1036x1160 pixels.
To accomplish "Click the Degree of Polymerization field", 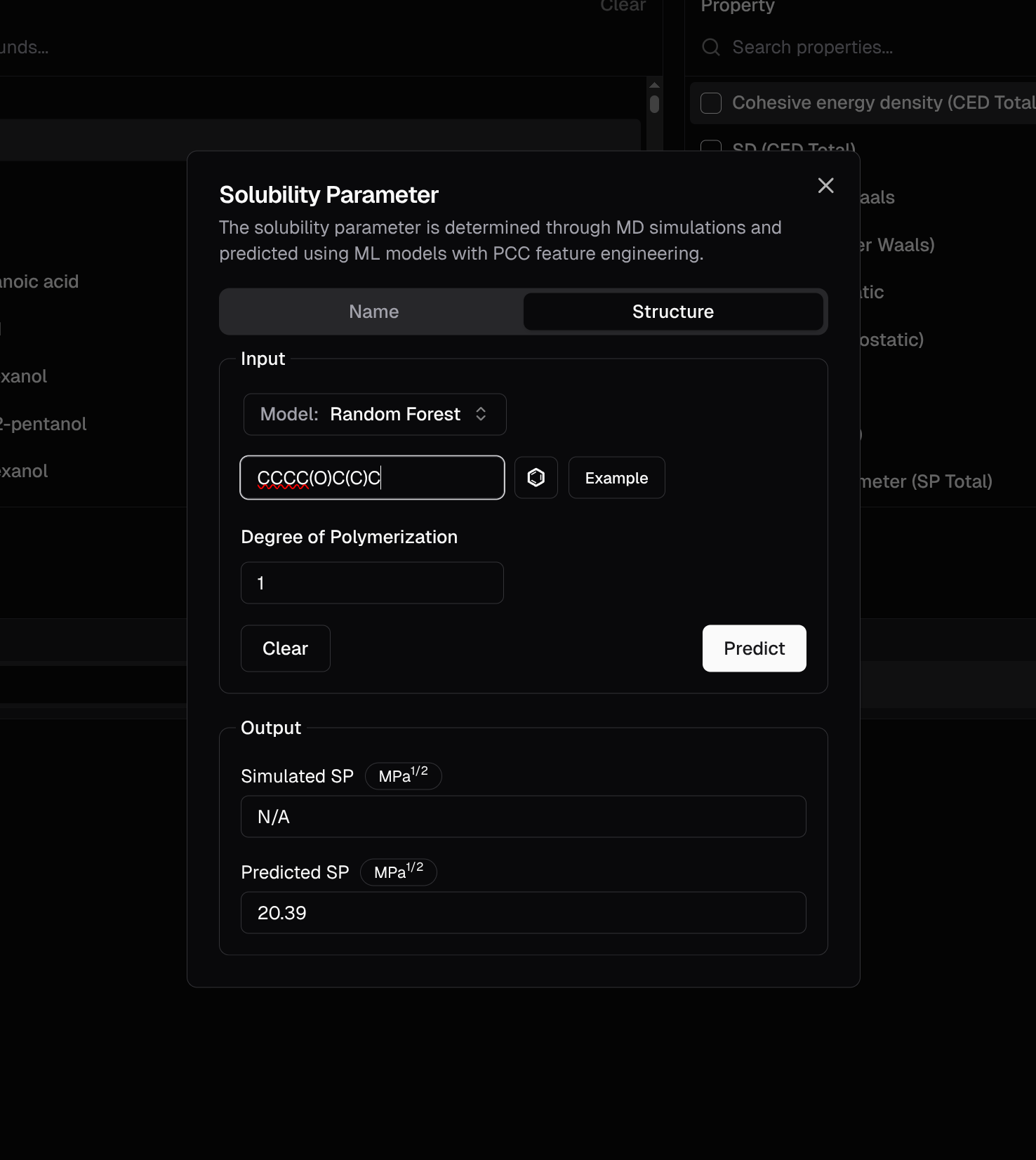I will [372, 583].
